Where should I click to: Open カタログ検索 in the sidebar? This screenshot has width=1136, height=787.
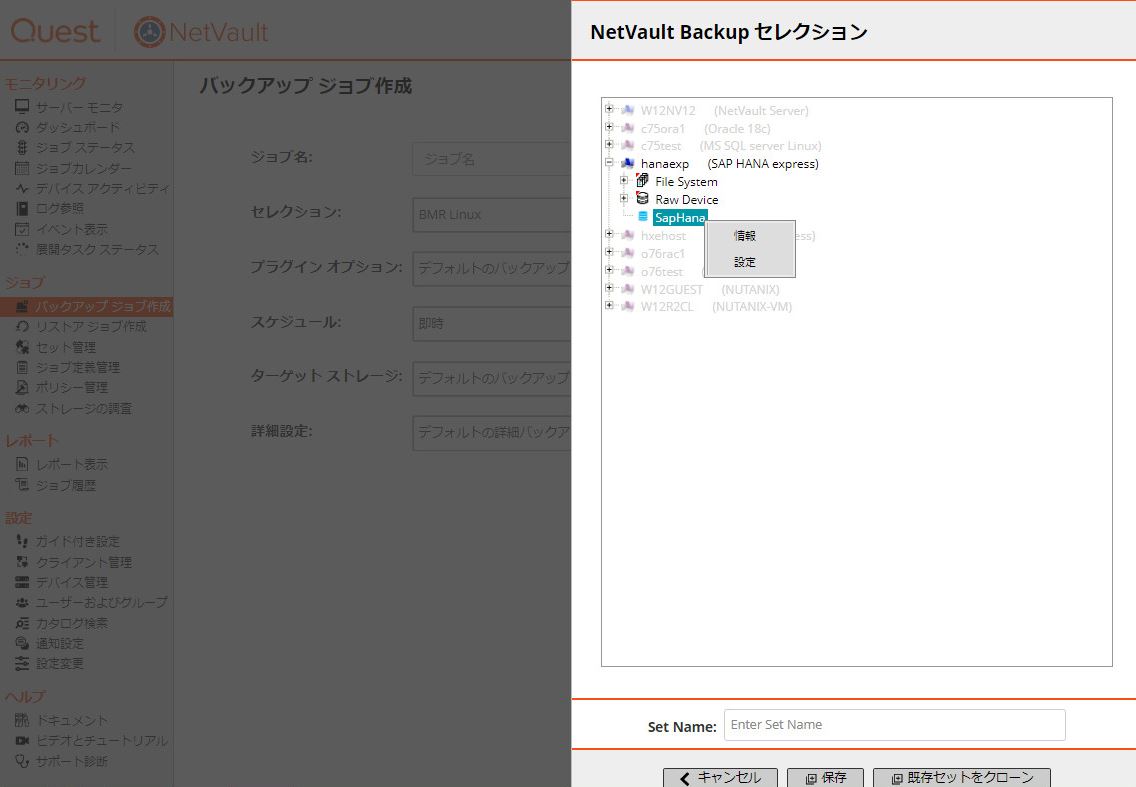72,623
